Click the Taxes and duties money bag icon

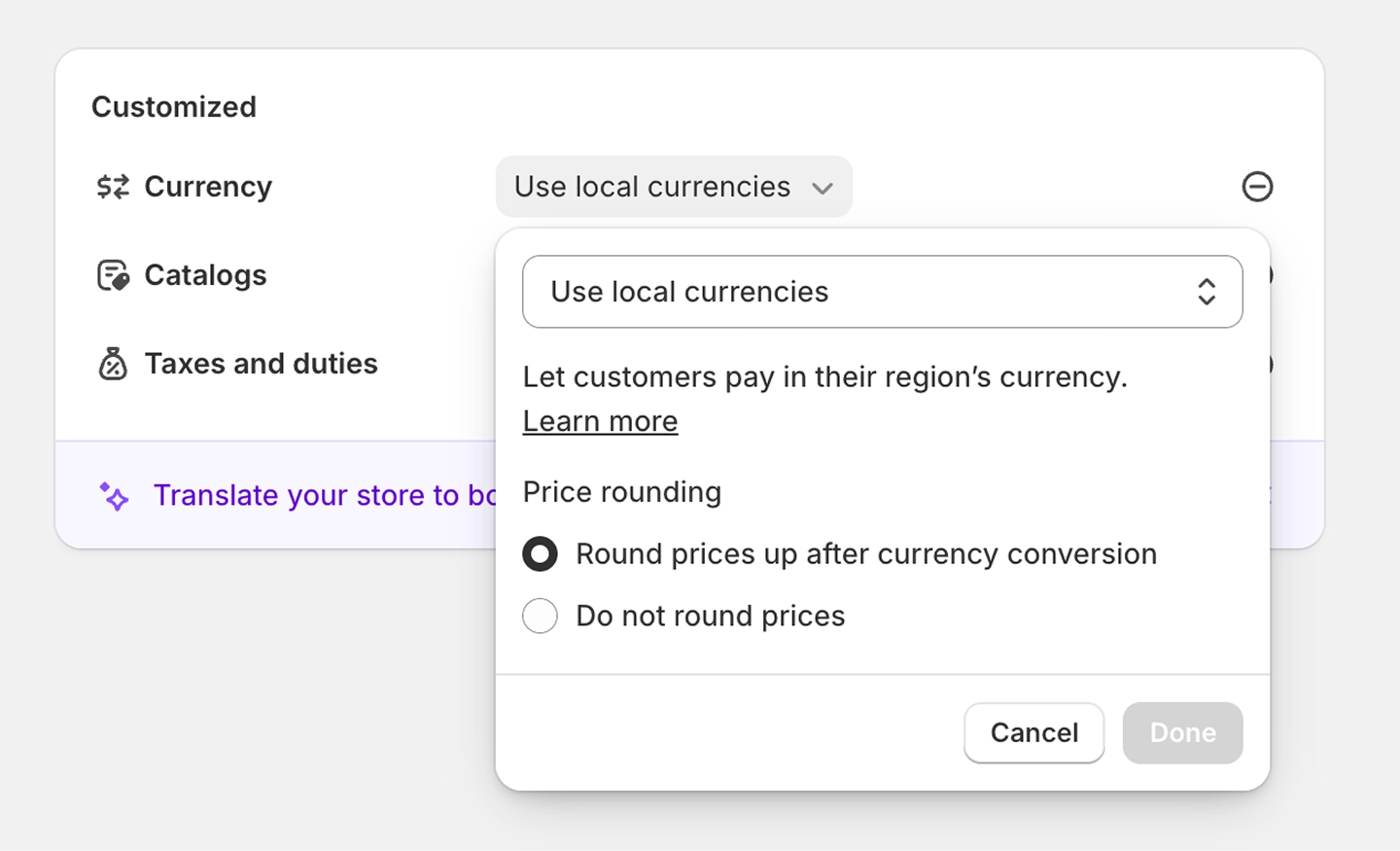click(113, 364)
